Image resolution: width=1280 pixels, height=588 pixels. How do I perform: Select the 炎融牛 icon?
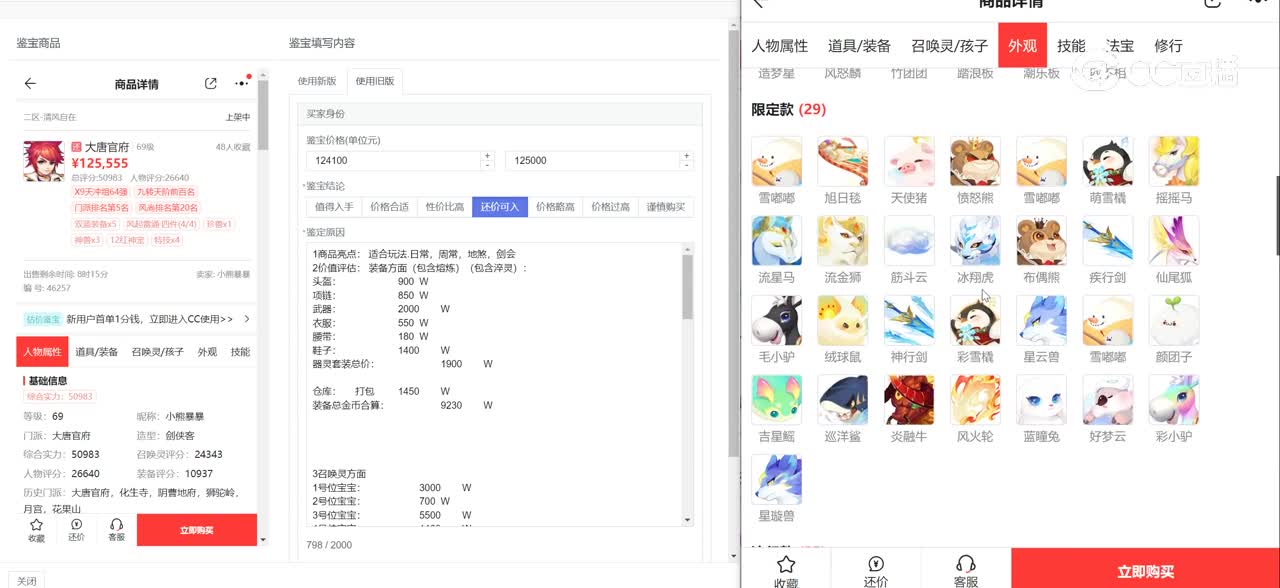pyautogui.click(x=909, y=400)
